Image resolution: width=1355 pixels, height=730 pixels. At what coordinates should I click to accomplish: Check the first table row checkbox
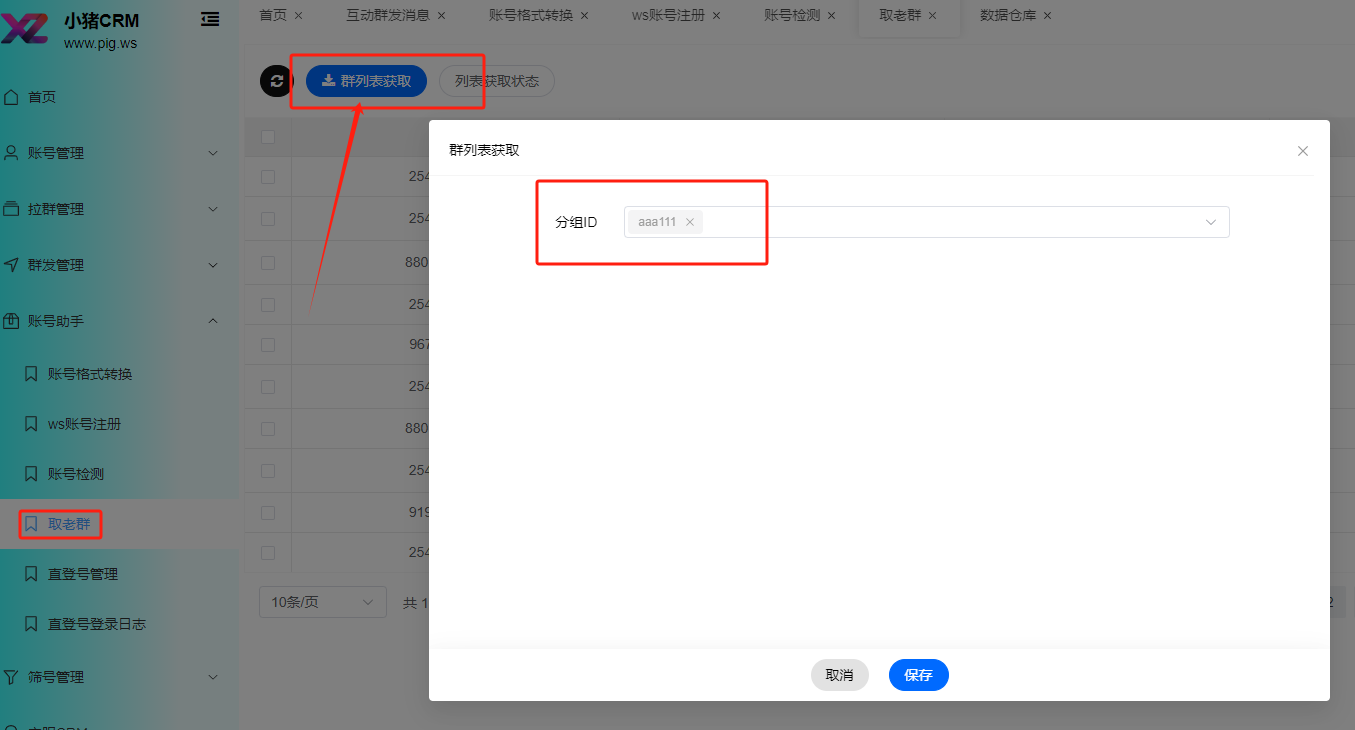click(268, 177)
